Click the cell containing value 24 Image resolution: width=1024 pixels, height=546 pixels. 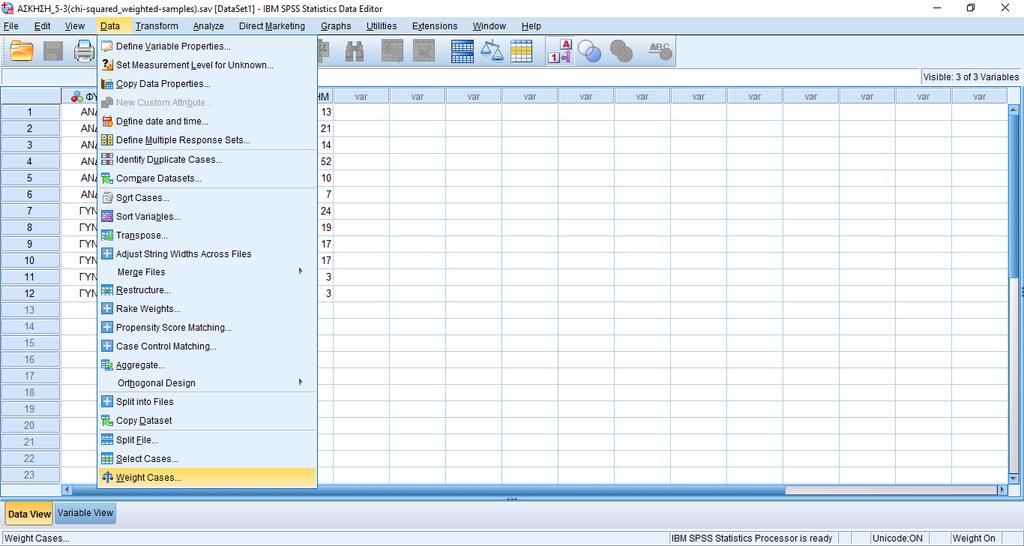tap(325, 211)
